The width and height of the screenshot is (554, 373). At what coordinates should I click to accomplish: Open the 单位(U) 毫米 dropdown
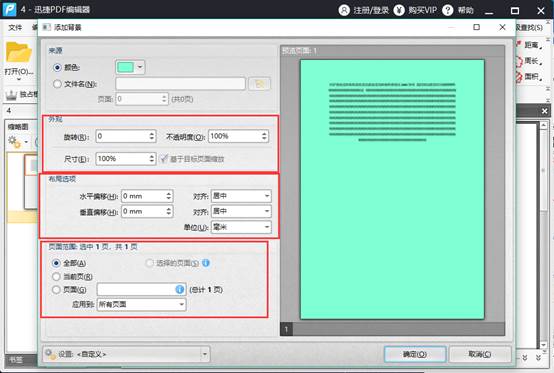click(241, 227)
